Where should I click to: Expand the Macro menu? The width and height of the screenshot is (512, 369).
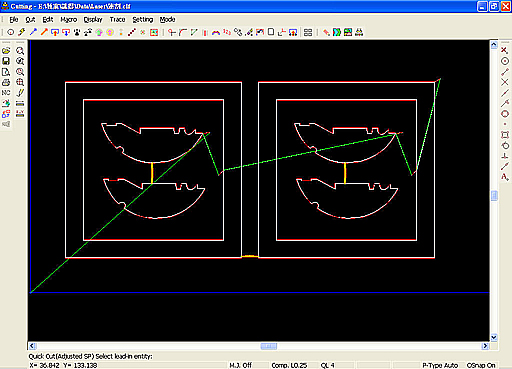69,20
